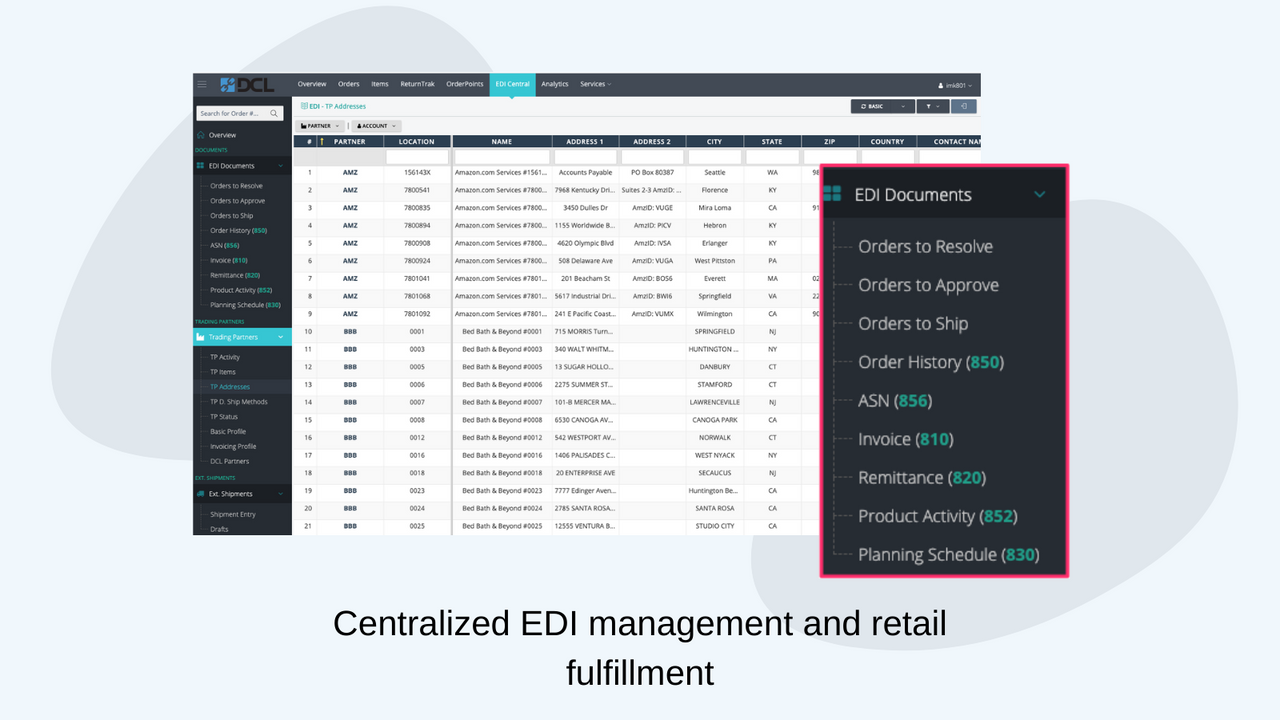Open TP Status in sidebar

click(224, 417)
